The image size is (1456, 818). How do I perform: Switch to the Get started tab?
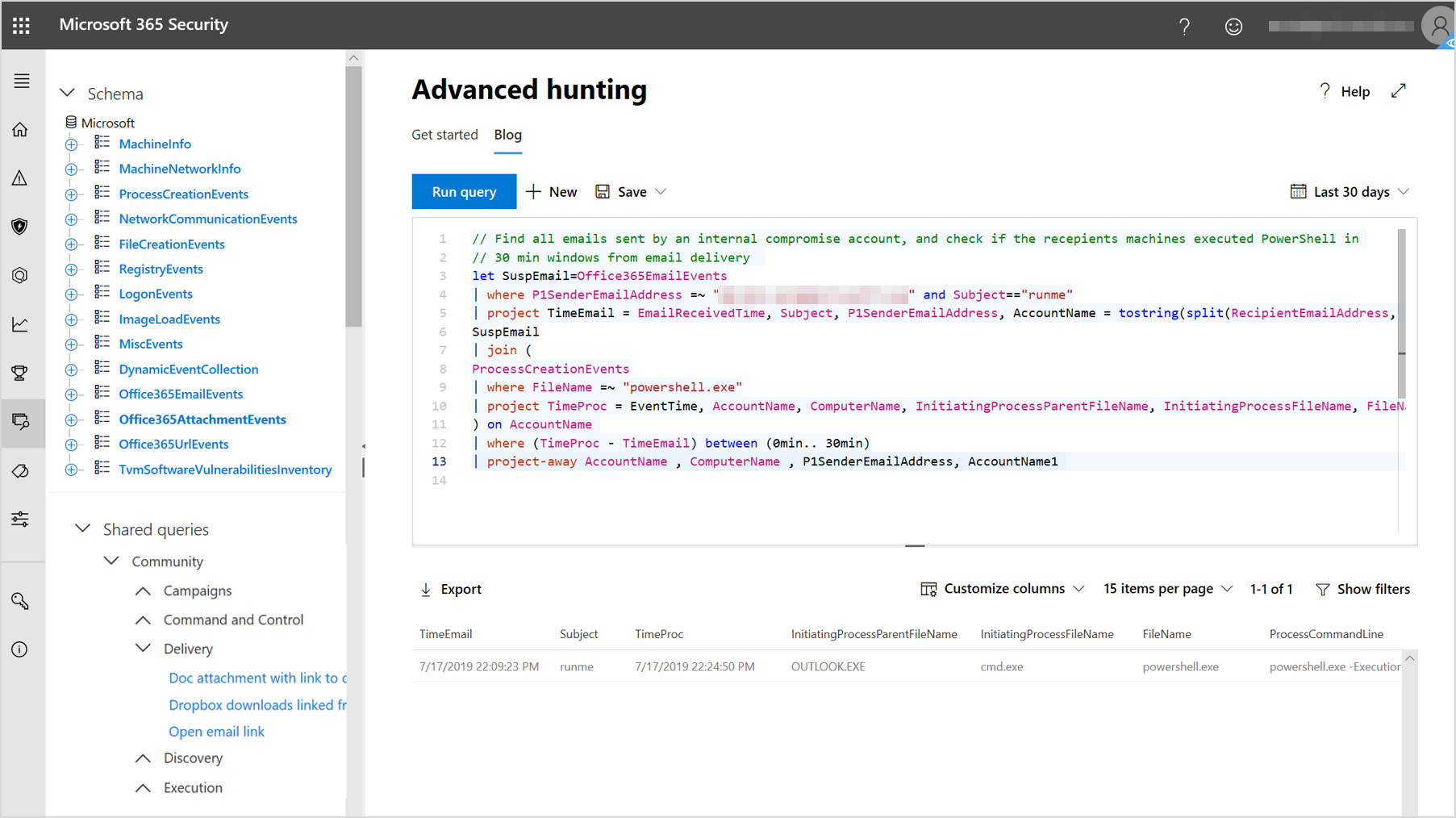pyautogui.click(x=444, y=135)
